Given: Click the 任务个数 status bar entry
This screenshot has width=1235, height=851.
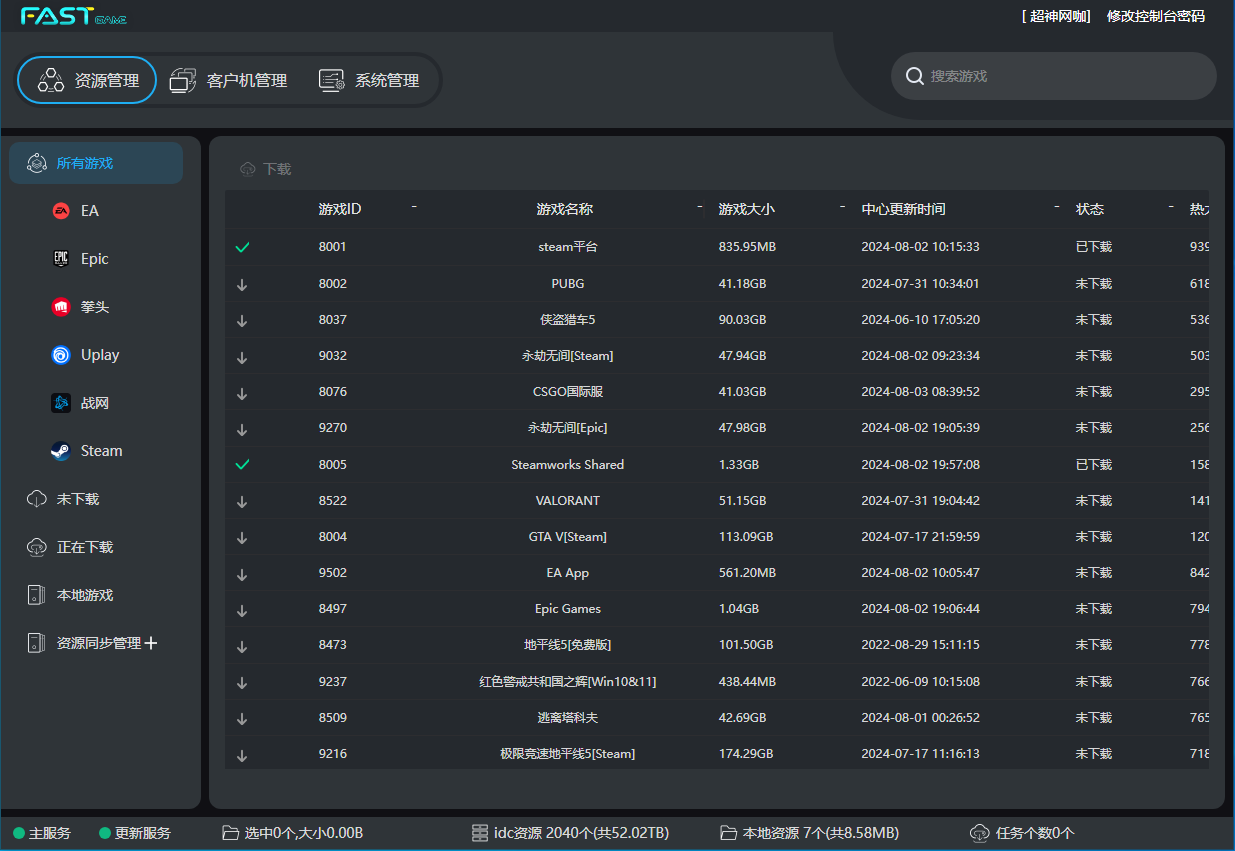Looking at the screenshot, I should [1022, 833].
